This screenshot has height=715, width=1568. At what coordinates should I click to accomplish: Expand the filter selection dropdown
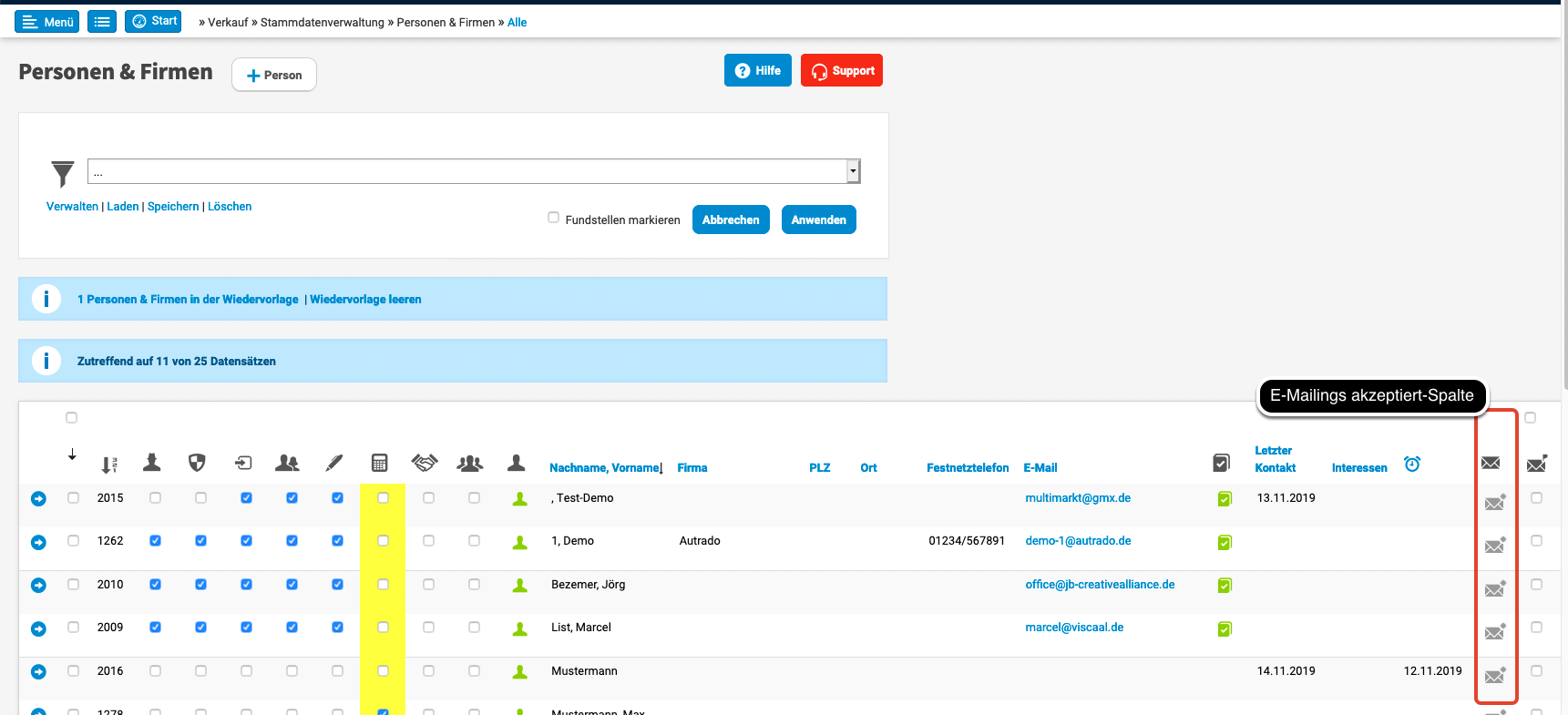[853, 171]
